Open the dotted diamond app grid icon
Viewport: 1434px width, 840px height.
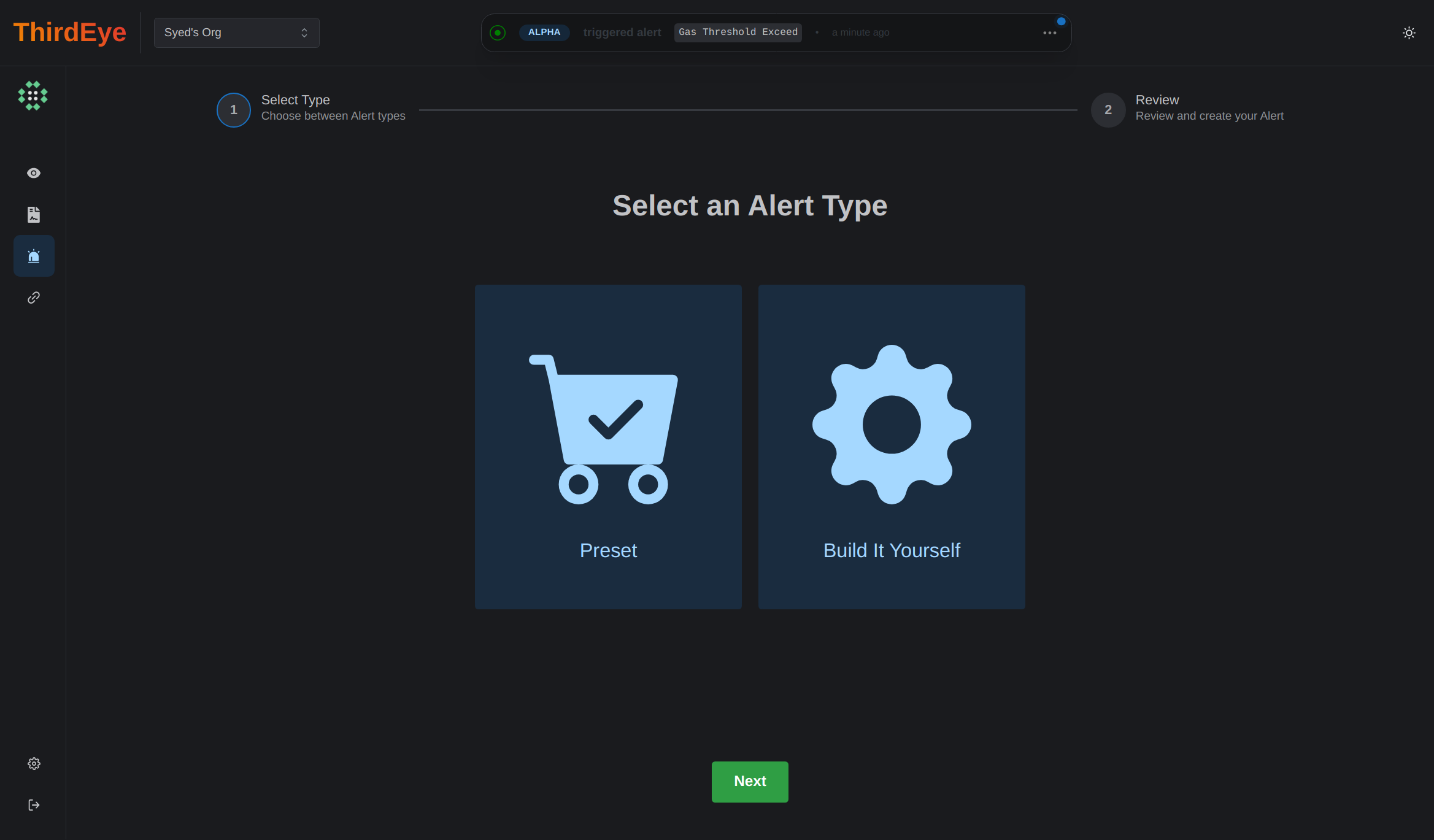coord(33,96)
